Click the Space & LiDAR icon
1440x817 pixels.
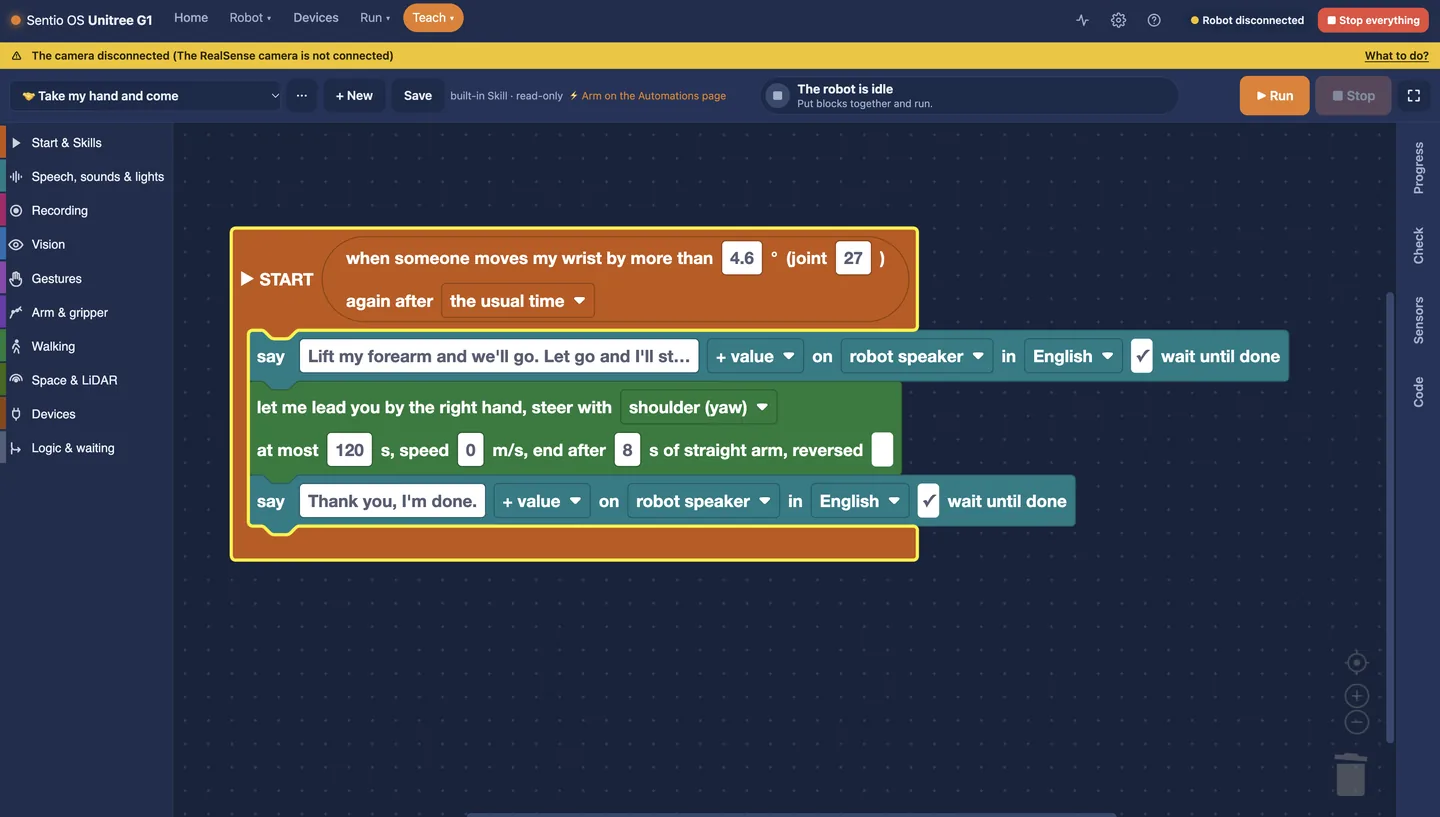16,380
